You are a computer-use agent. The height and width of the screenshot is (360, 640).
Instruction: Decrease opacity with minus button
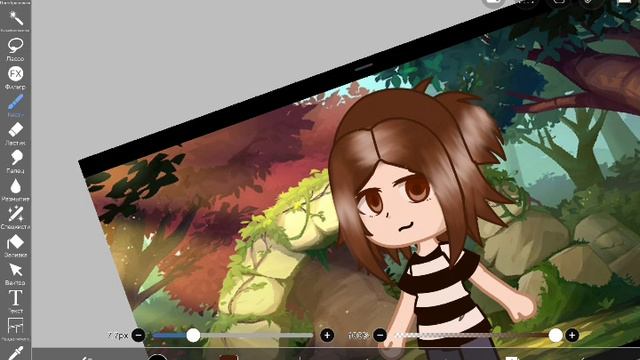(x=380, y=336)
